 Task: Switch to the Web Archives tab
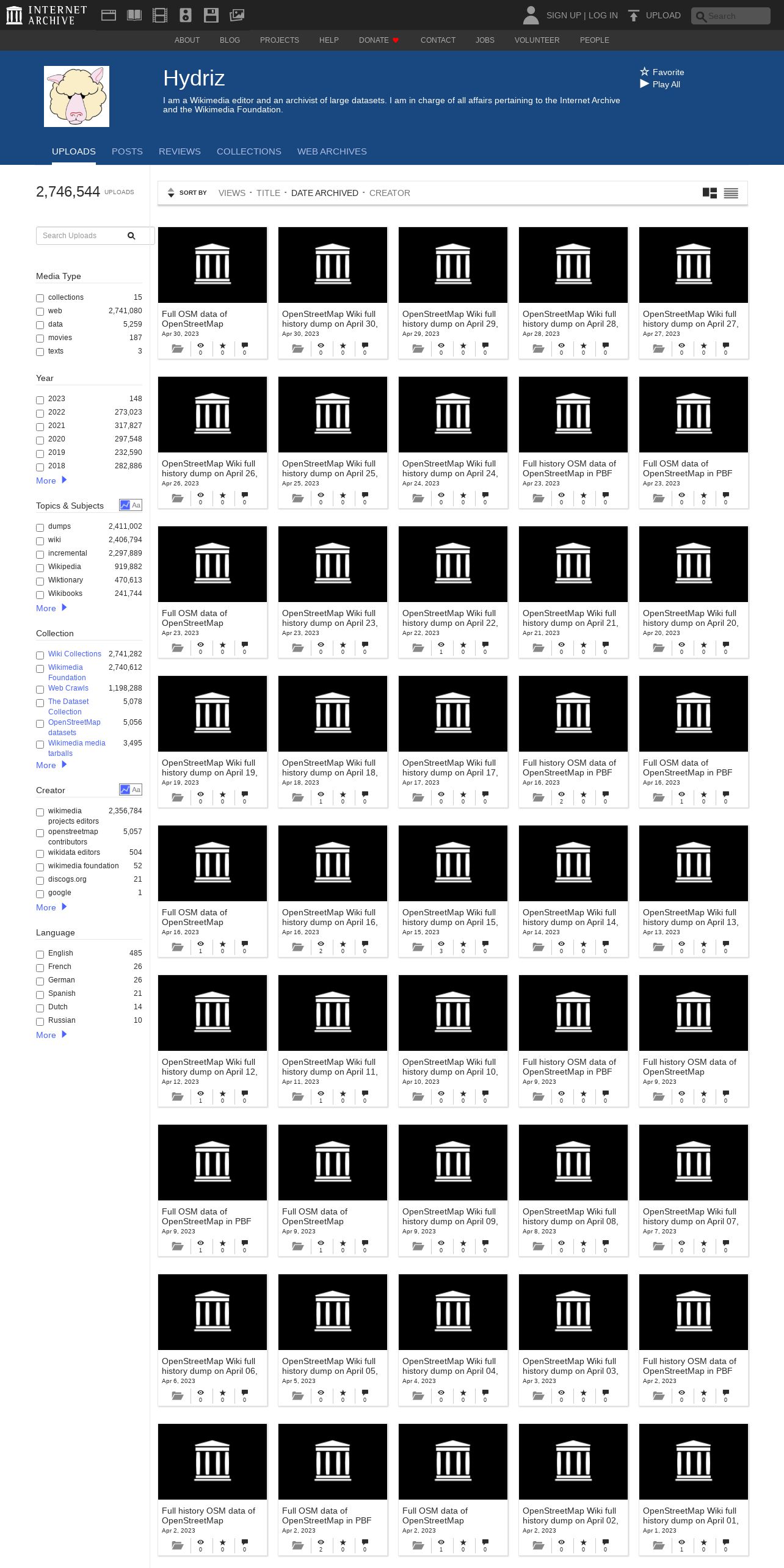332,151
